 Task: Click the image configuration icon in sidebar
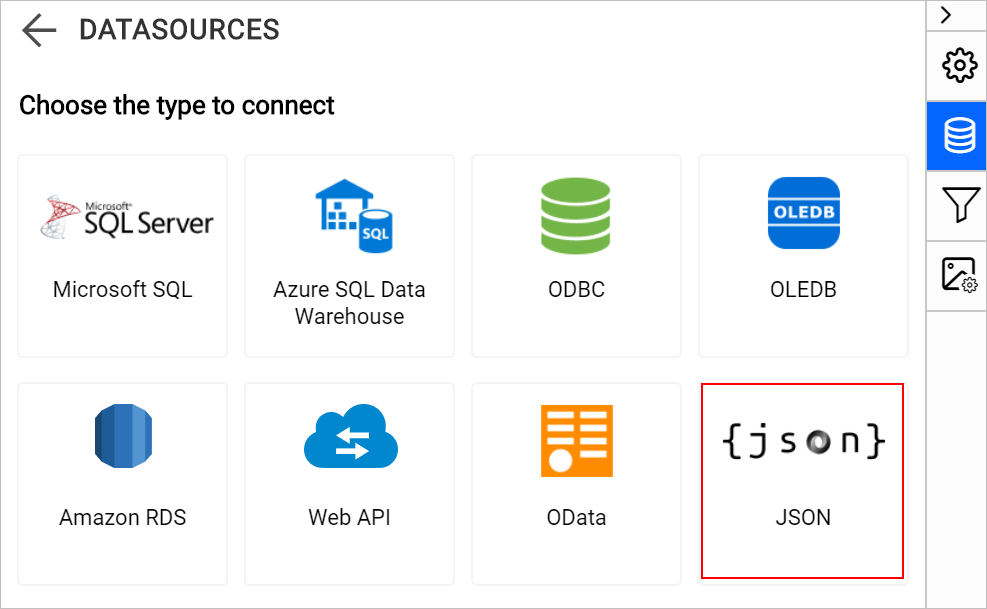coord(957,274)
